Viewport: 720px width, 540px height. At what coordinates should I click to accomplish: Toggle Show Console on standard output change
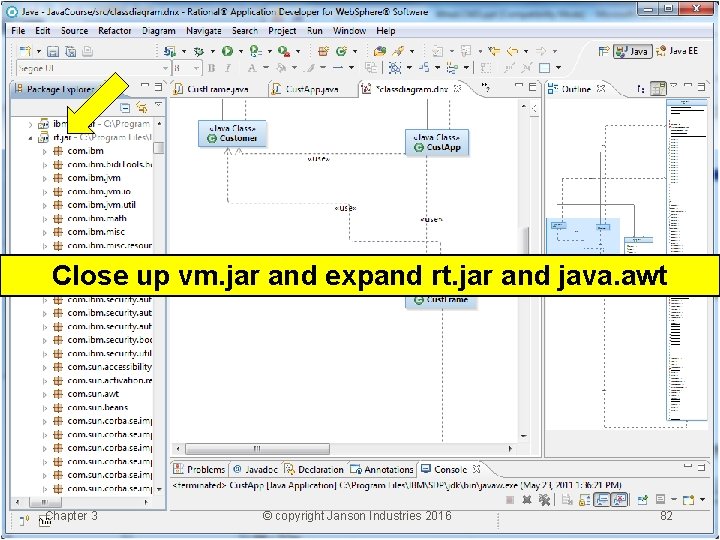point(602,500)
